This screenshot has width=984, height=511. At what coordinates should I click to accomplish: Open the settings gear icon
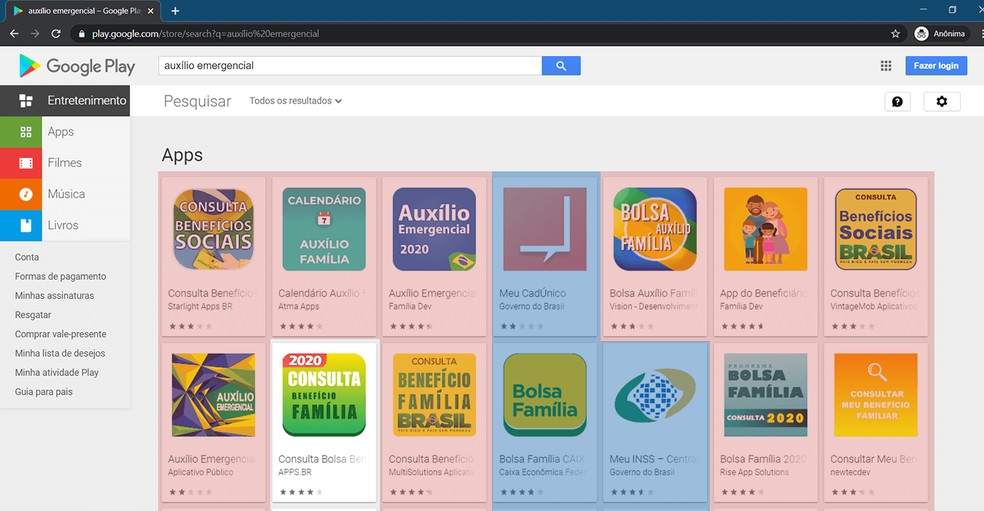click(x=941, y=101)
